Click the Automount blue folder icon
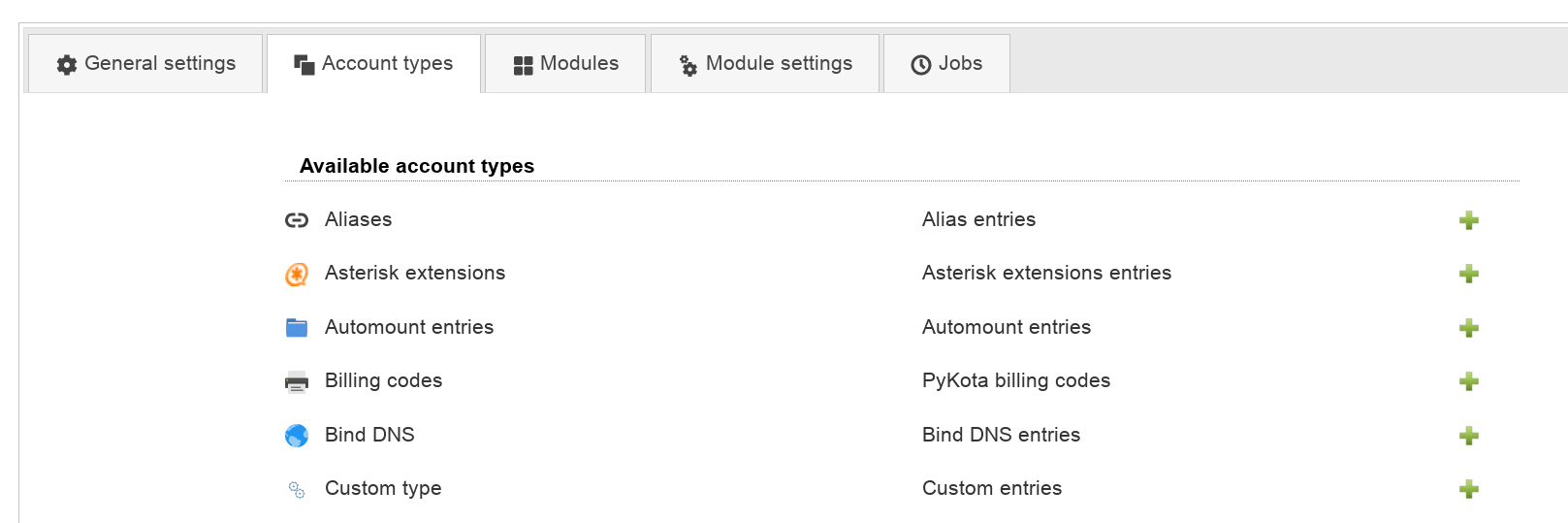The width and height of the screenshot is (1568, 523). click(x=297, y=328)
